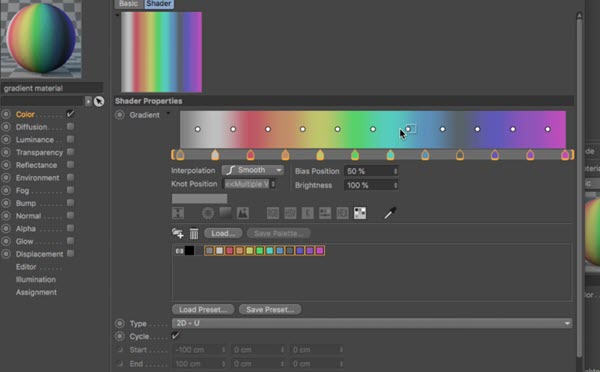Click the circle icon beside Alpha channel

click(x=6, y=228)
